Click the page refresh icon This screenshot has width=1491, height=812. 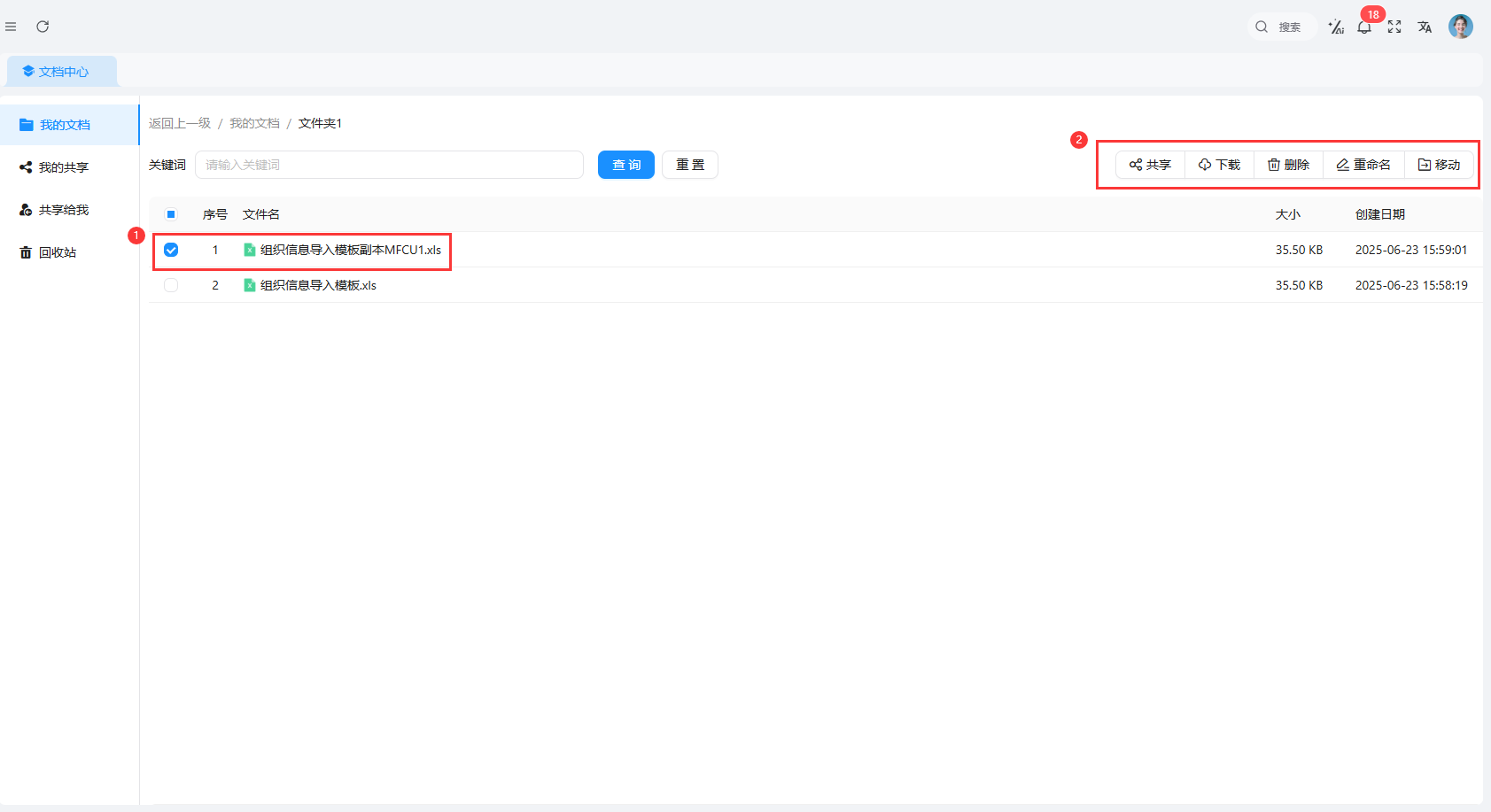point(43,27)
